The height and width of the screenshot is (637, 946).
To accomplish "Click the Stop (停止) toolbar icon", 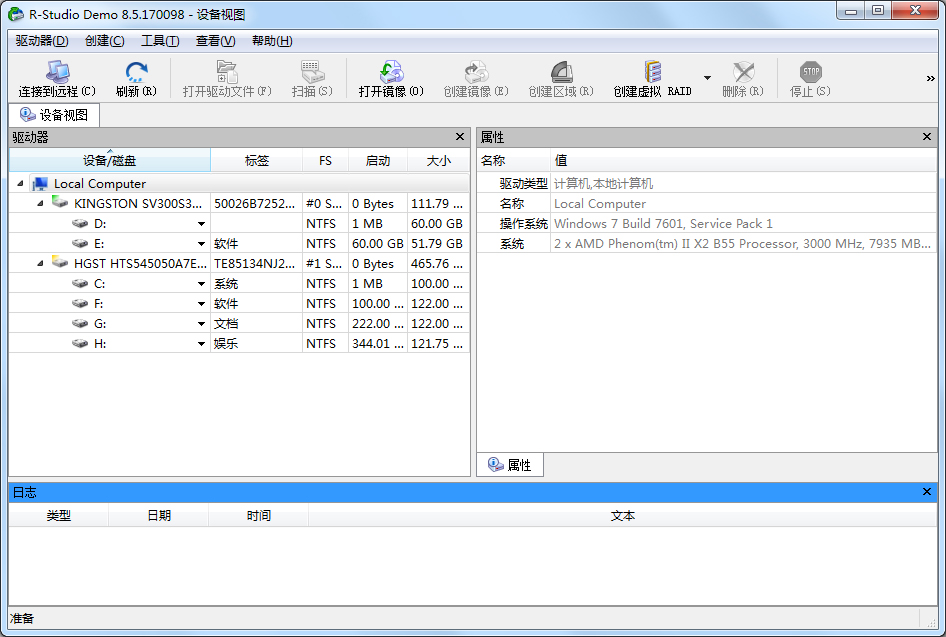I will coord(811,72).
